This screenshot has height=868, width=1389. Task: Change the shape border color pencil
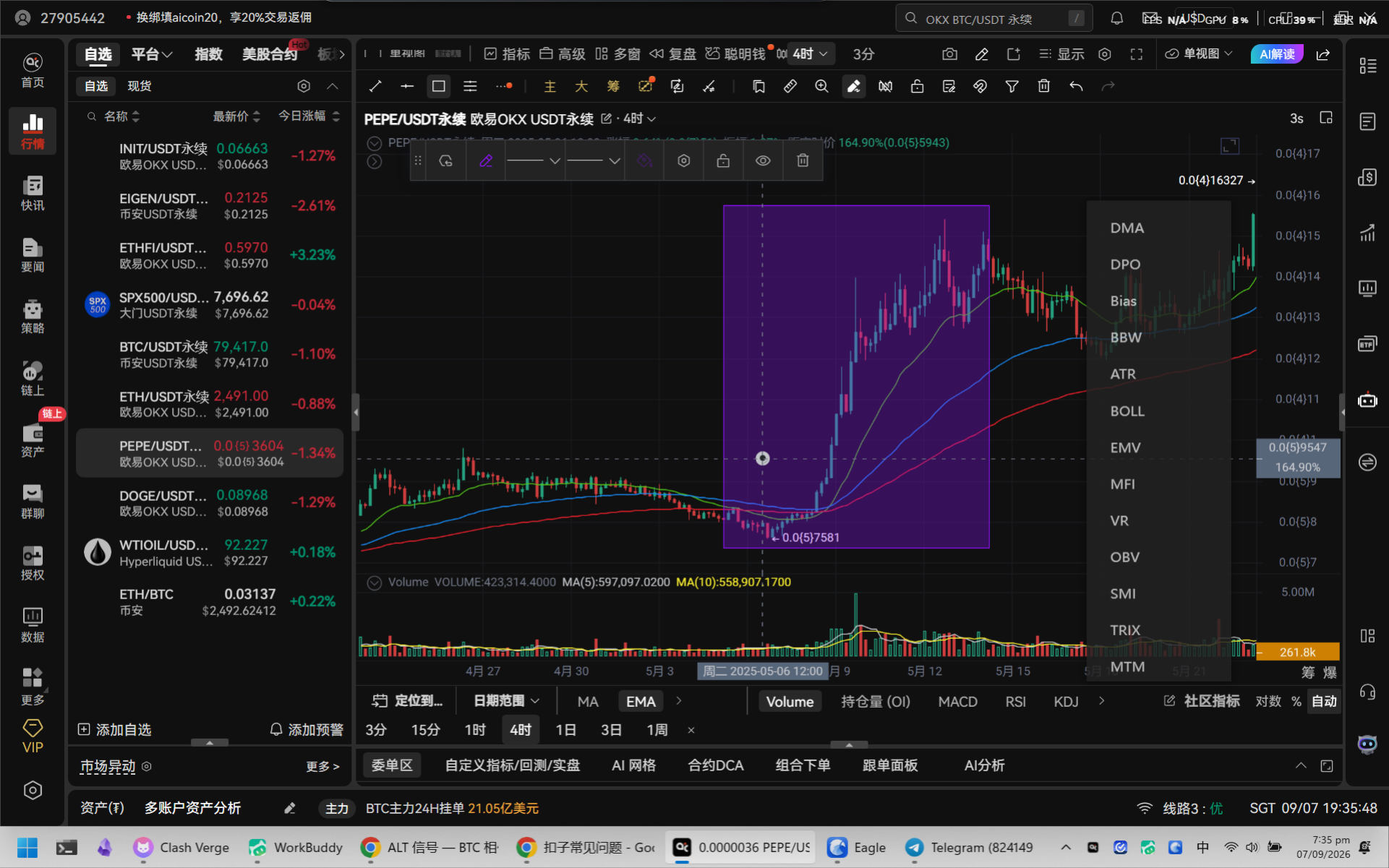pos(486,160)
